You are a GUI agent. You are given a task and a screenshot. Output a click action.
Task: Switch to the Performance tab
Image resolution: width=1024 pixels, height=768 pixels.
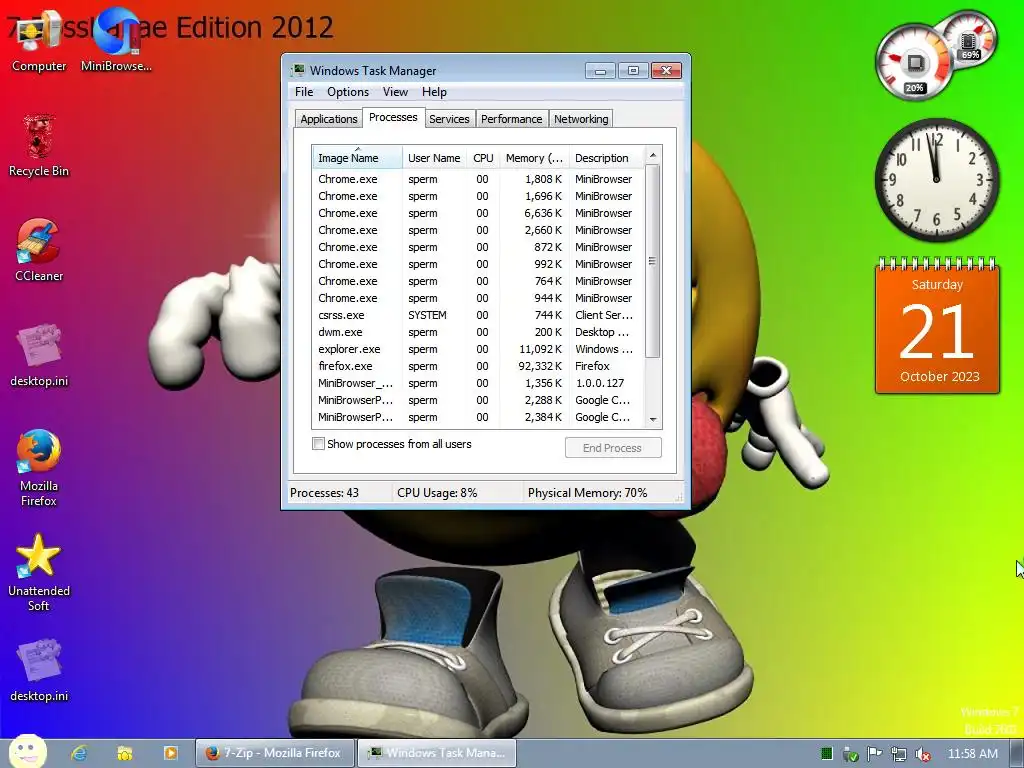pyautogui.click(x=511, y=119)
